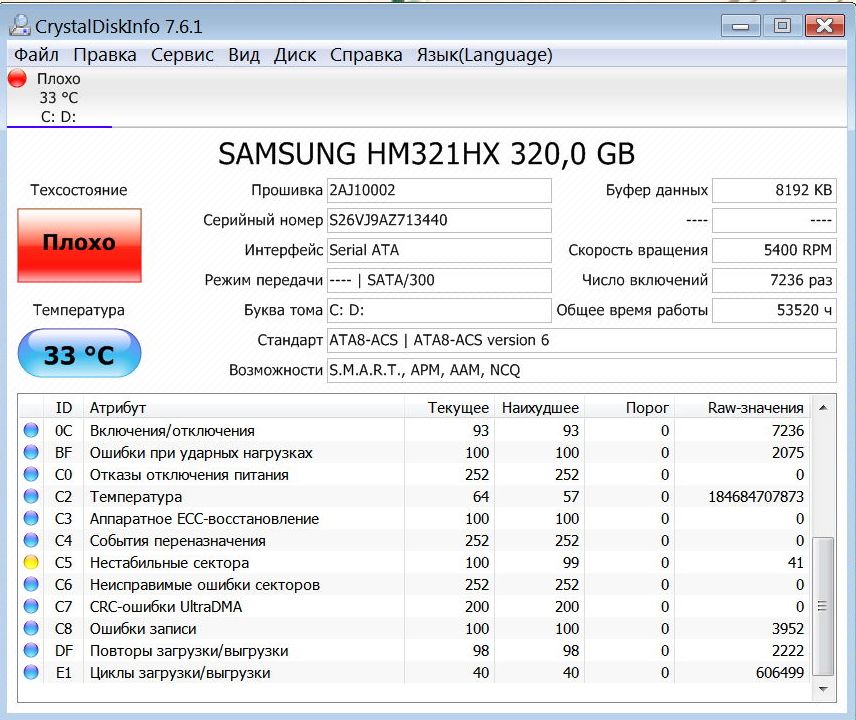Click the Скорость вращения value 5400 RPM
The width and height of the screenshot is (856, 720).
click(x=774, y=251)
